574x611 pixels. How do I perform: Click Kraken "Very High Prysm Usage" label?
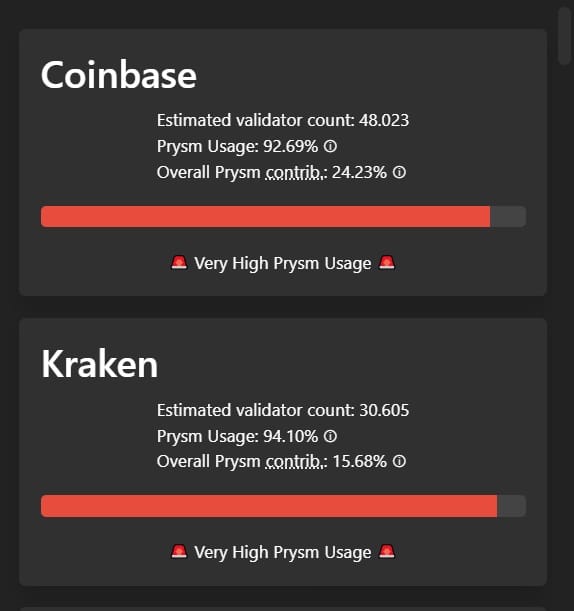[283, 553]
